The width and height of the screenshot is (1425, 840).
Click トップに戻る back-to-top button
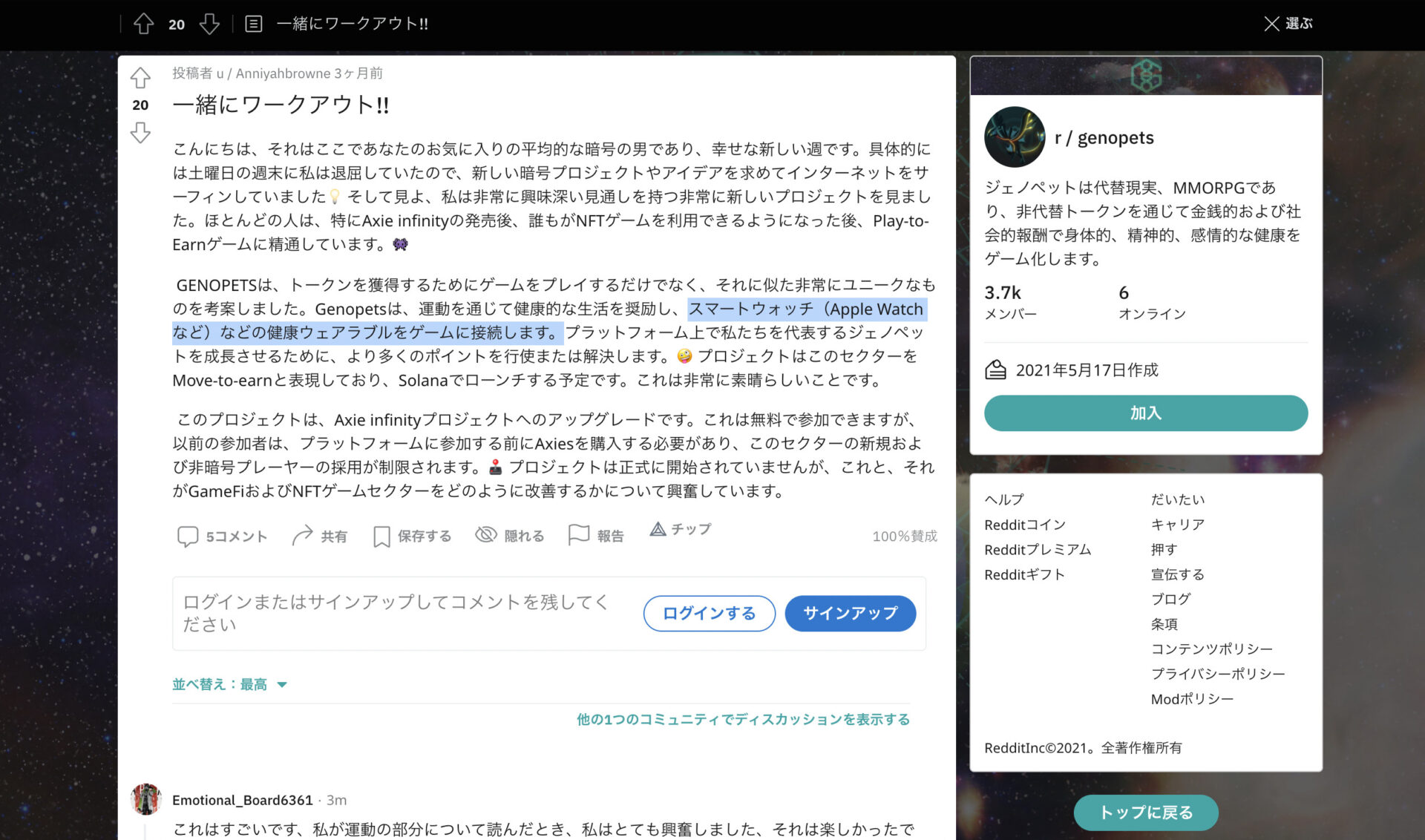tap(1145, 813)
